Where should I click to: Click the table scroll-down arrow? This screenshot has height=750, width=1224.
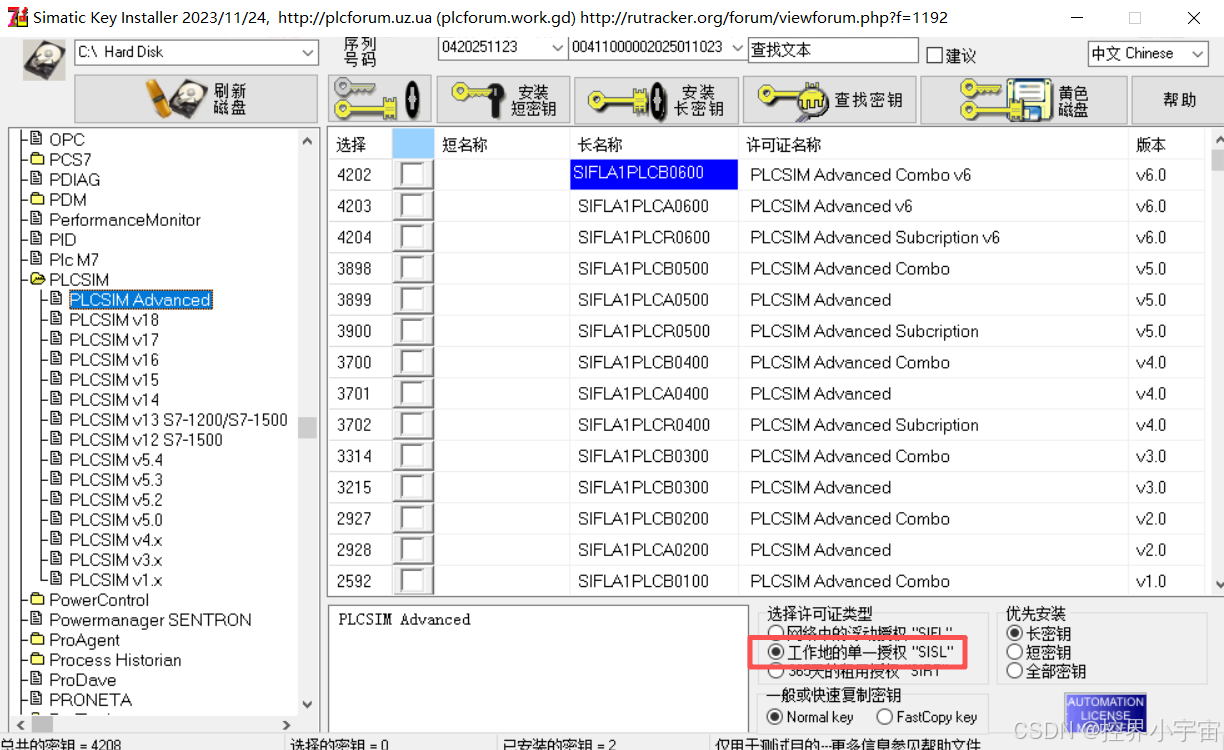(1217, 585)
